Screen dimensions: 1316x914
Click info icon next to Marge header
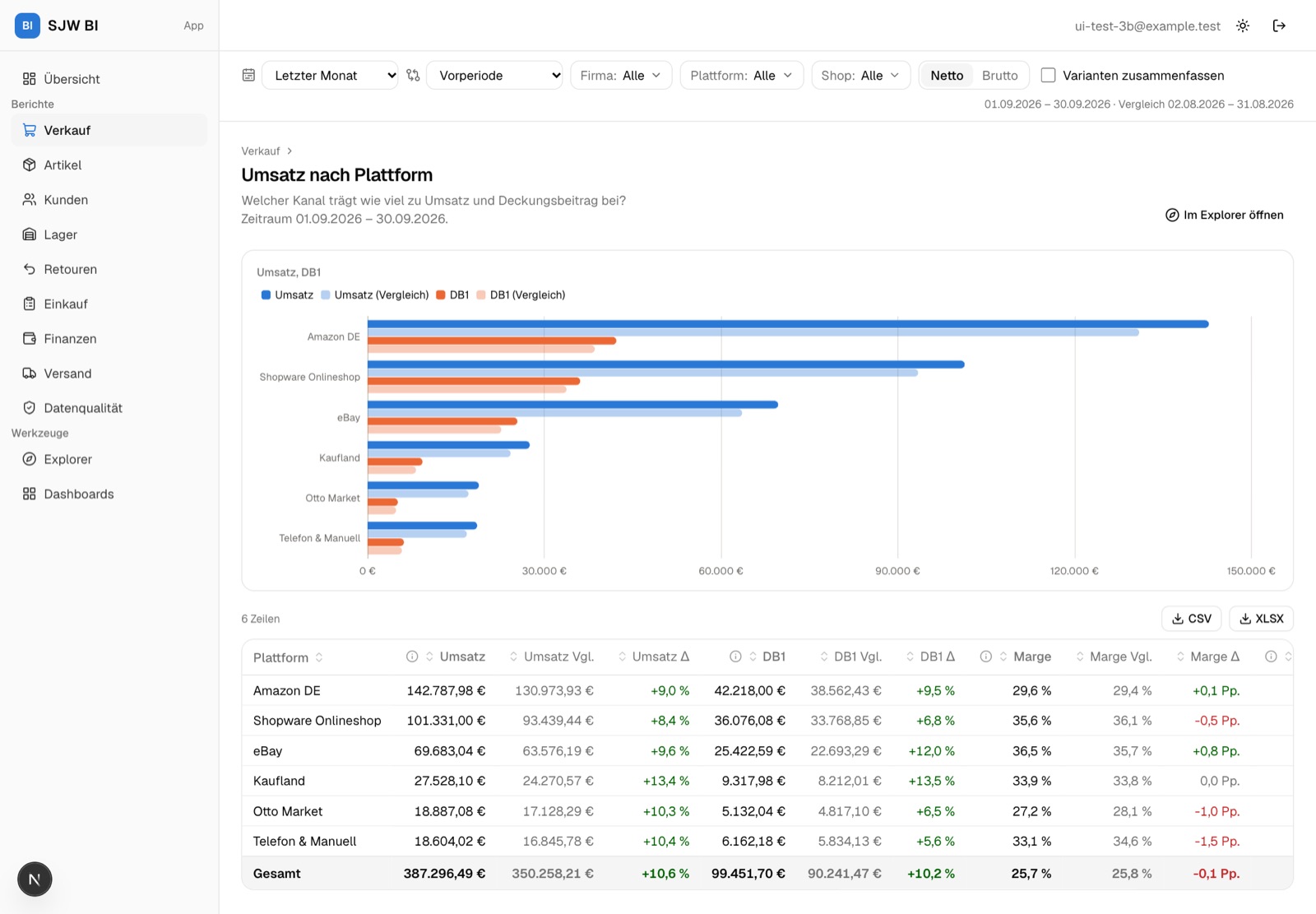tap(985, 657)
